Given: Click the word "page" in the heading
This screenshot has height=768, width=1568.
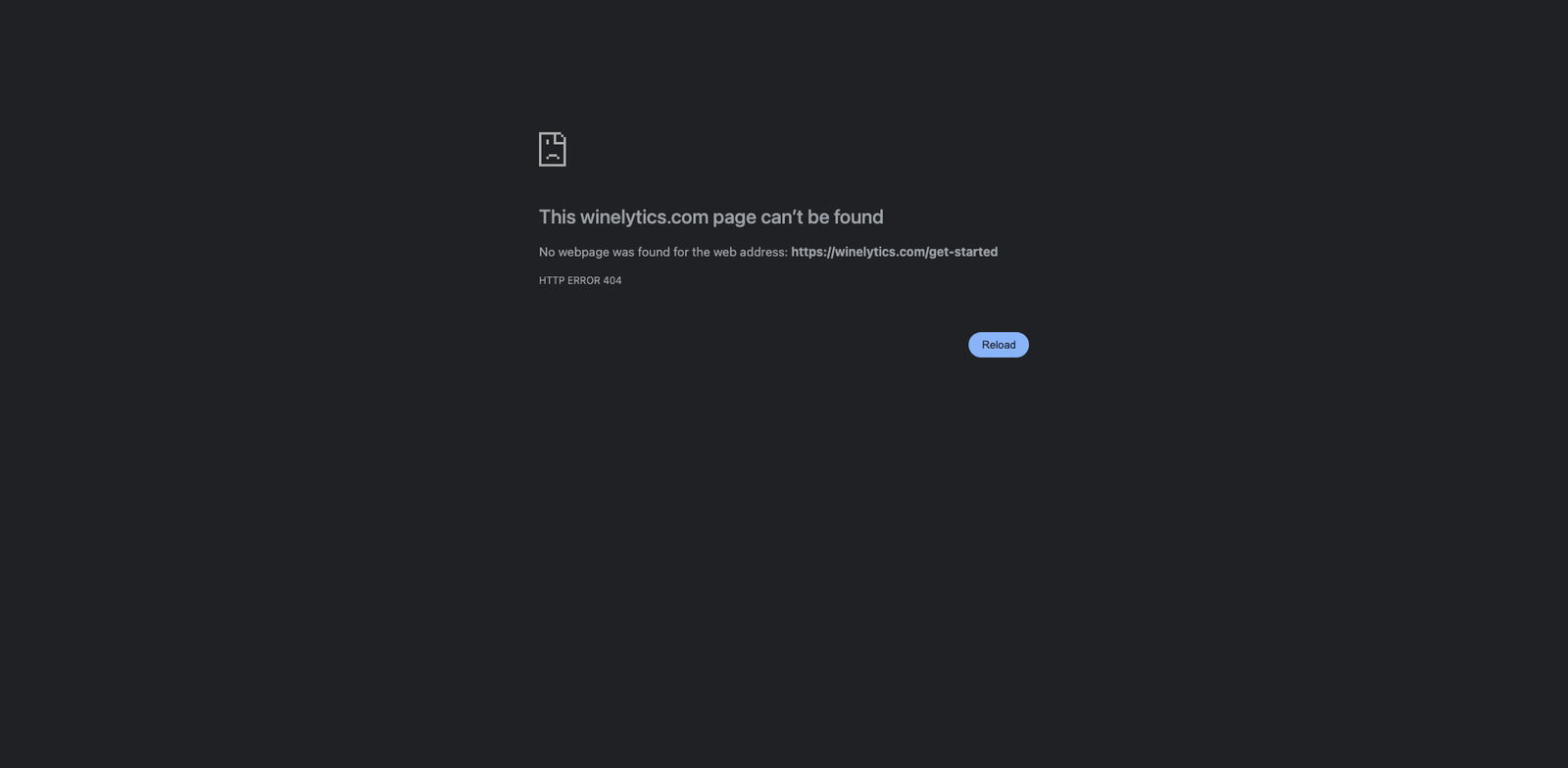Looking at the screenshot, I should point(734,217).
